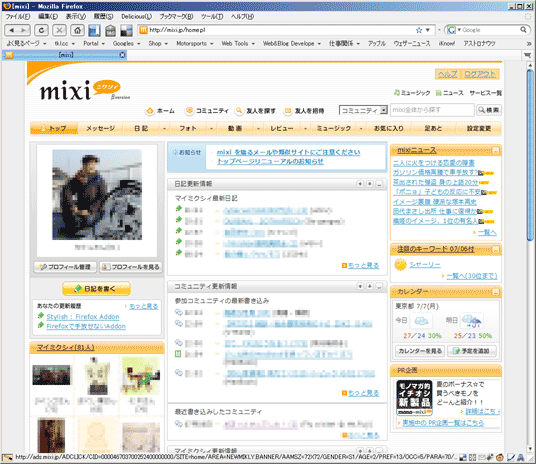Open the コミュニティ navigation icon link
536x464 pixels.
(207, 111)
